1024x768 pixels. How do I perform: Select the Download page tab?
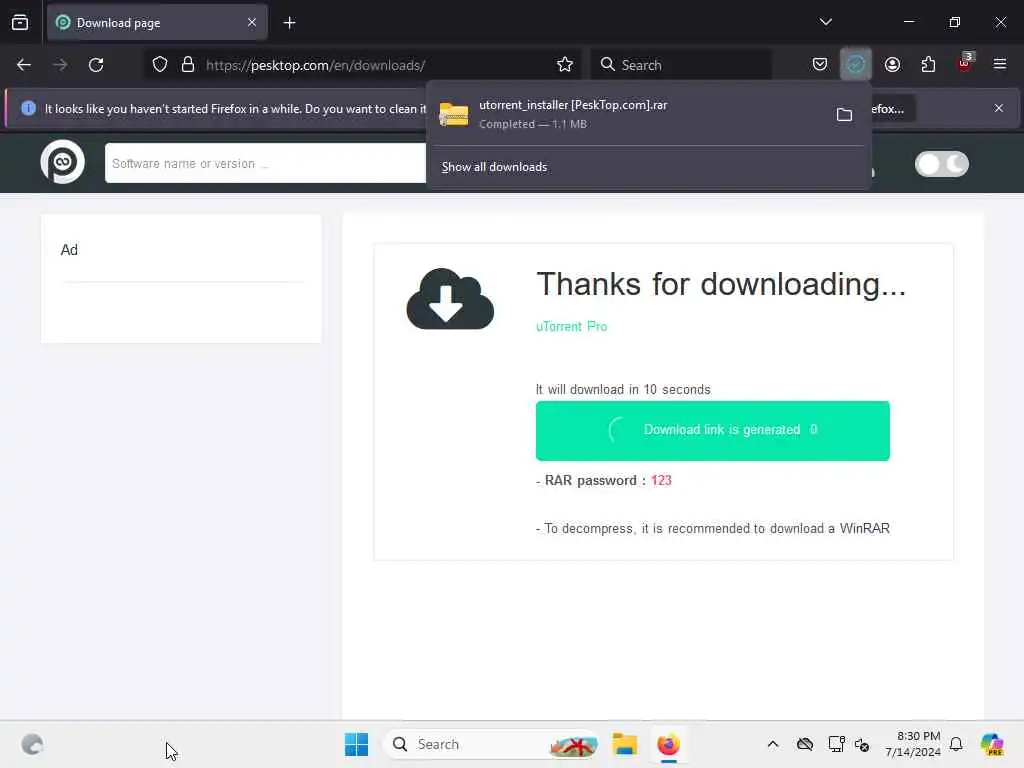(157, 23)
